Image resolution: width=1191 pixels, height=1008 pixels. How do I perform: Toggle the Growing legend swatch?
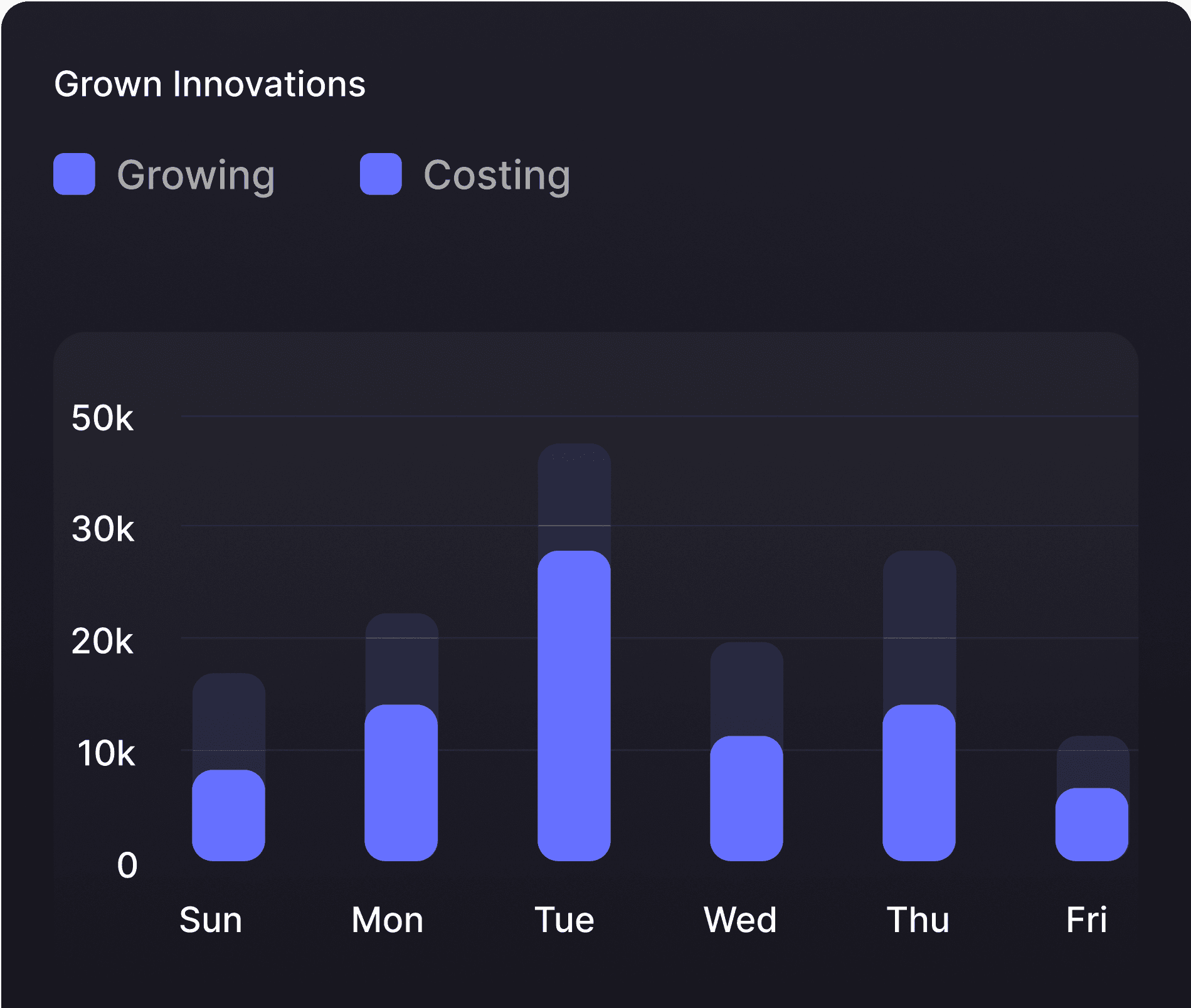pyautogui.click(x=74, y=174)
